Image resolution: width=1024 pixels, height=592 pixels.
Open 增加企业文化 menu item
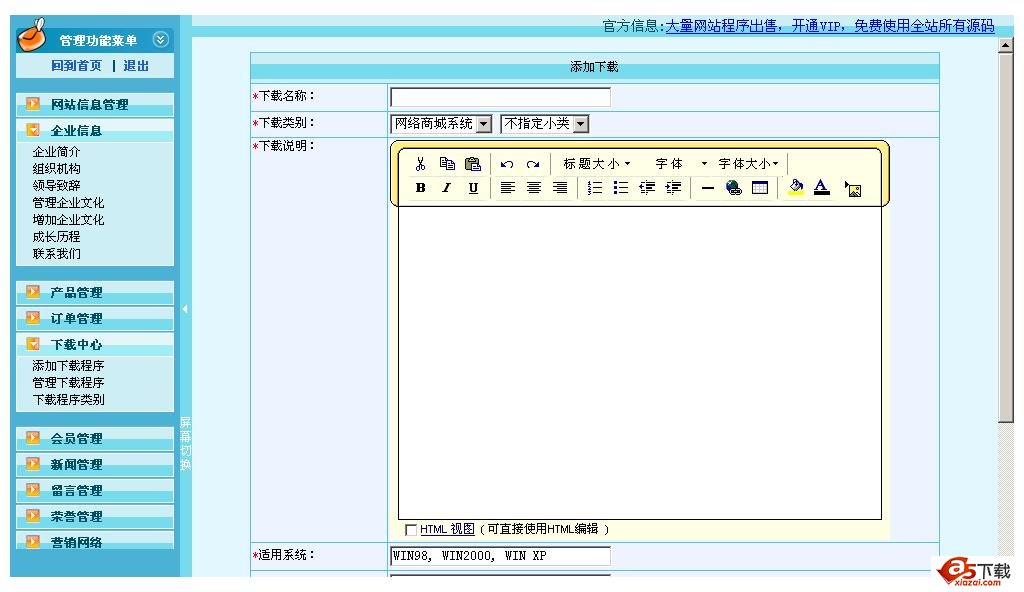coord(69,220)
